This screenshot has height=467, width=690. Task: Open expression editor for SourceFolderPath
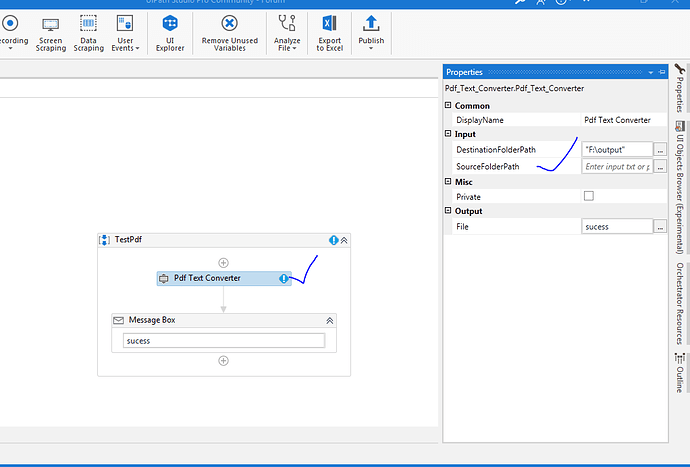(660, 166)
